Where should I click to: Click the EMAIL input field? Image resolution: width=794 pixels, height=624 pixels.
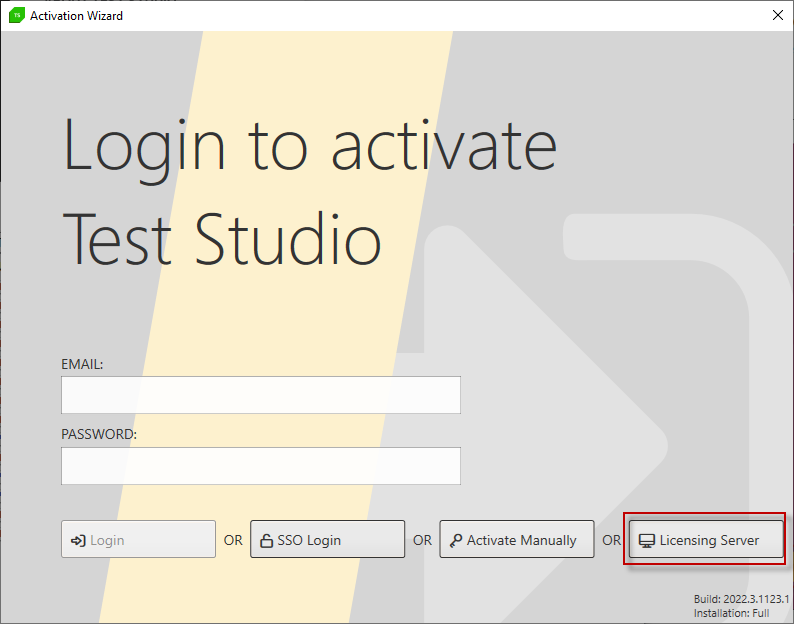pos(261,395)
